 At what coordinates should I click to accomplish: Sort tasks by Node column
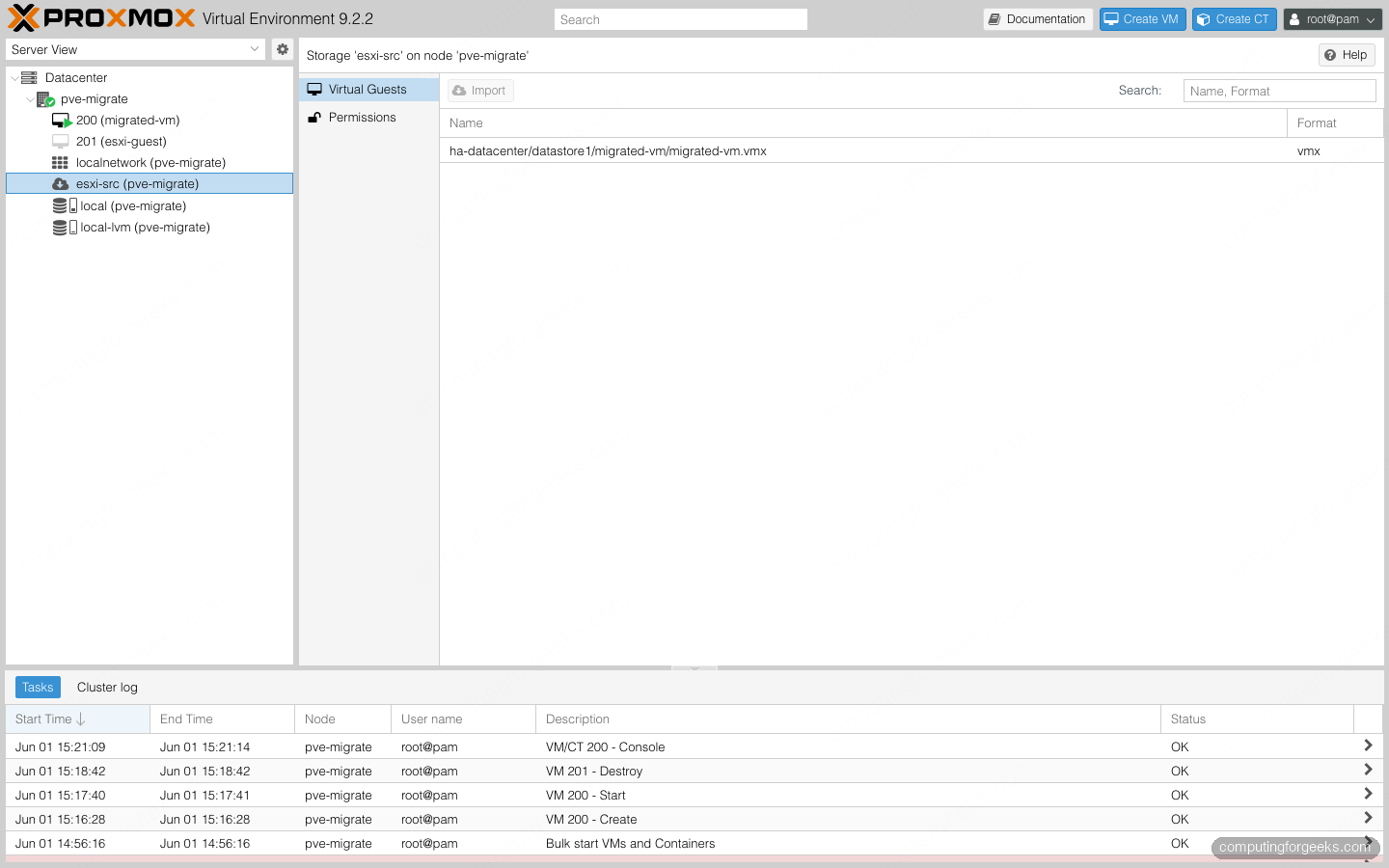pyautogui.click(x=342, y=719)
